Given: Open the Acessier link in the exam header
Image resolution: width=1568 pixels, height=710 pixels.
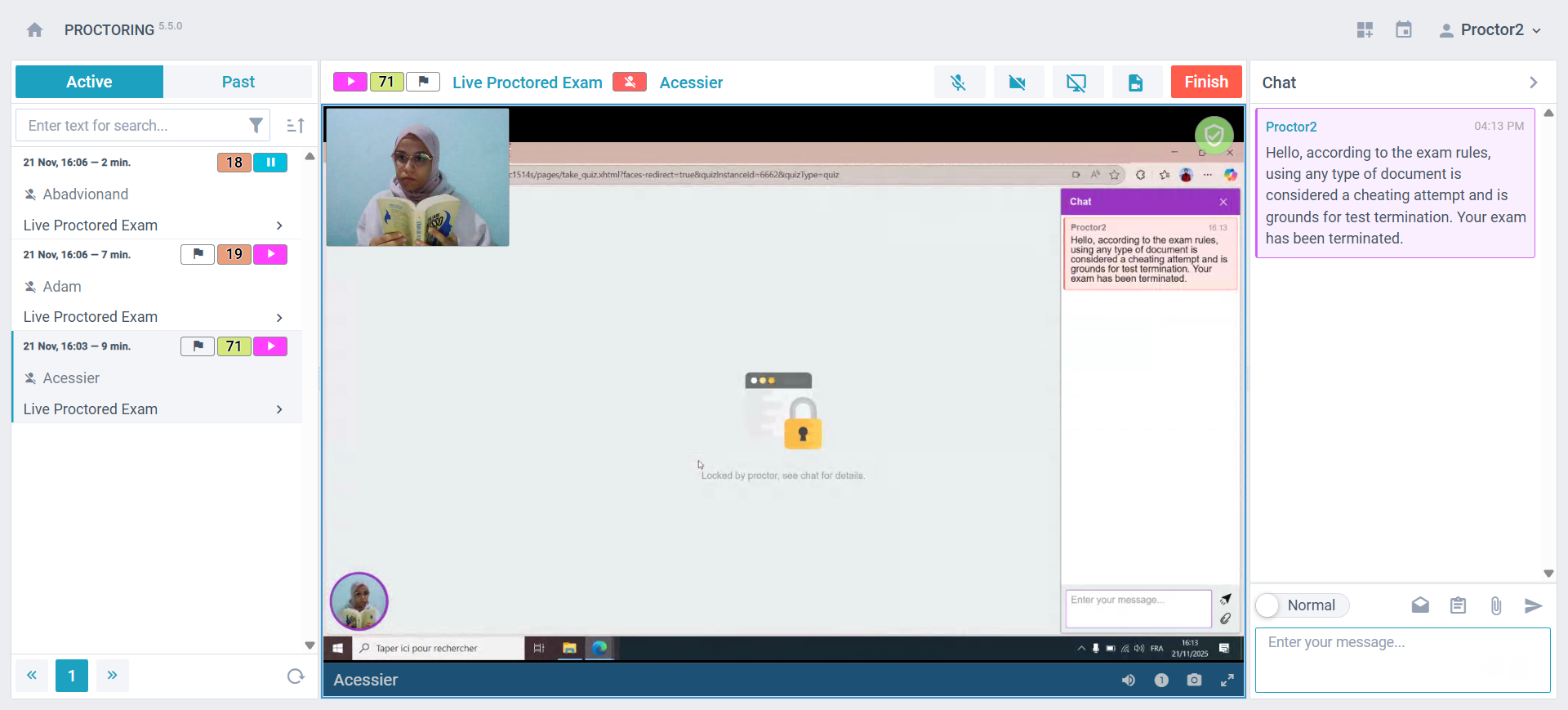Looking at the screenshot, I should pos(691,83).
